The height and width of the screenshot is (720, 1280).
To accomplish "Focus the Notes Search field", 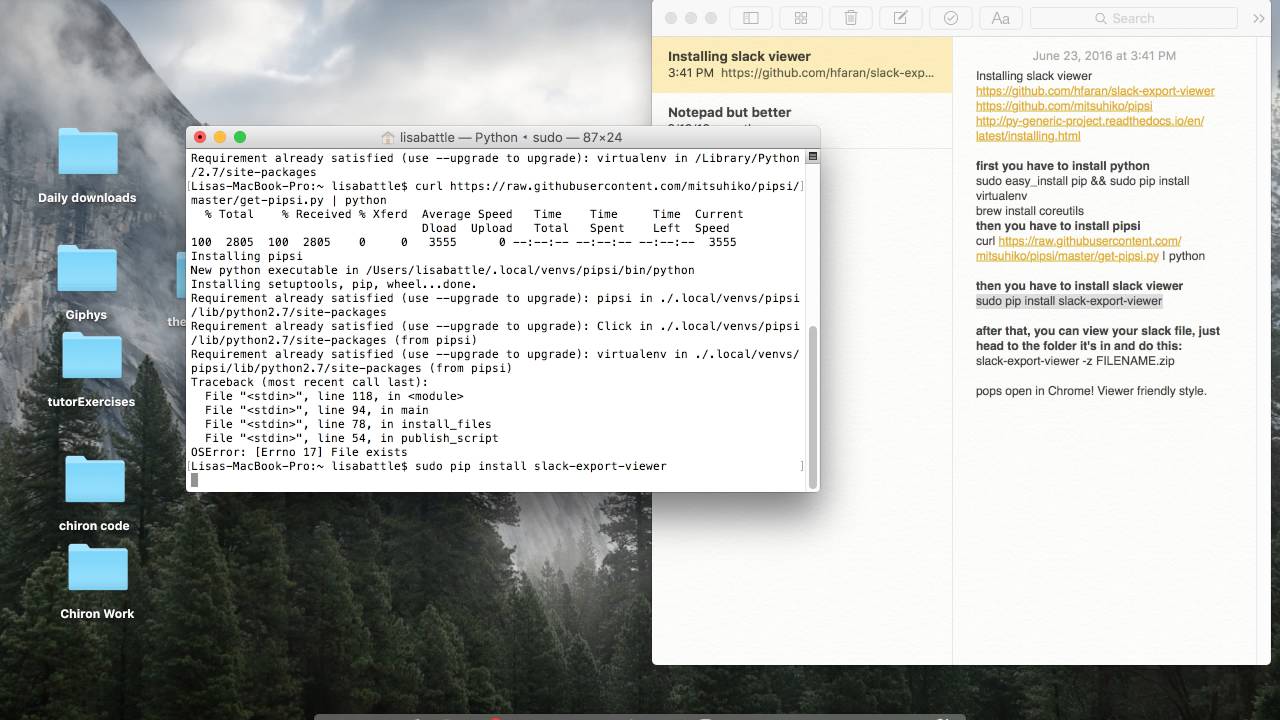I will tap(1133, 18).
